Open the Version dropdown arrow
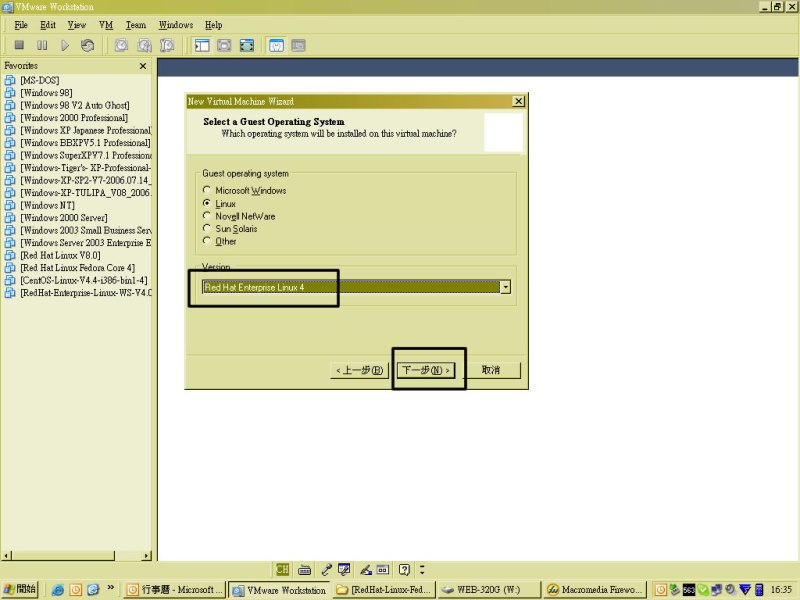Viewport: 800px width, 600px height. coord(505,287)
